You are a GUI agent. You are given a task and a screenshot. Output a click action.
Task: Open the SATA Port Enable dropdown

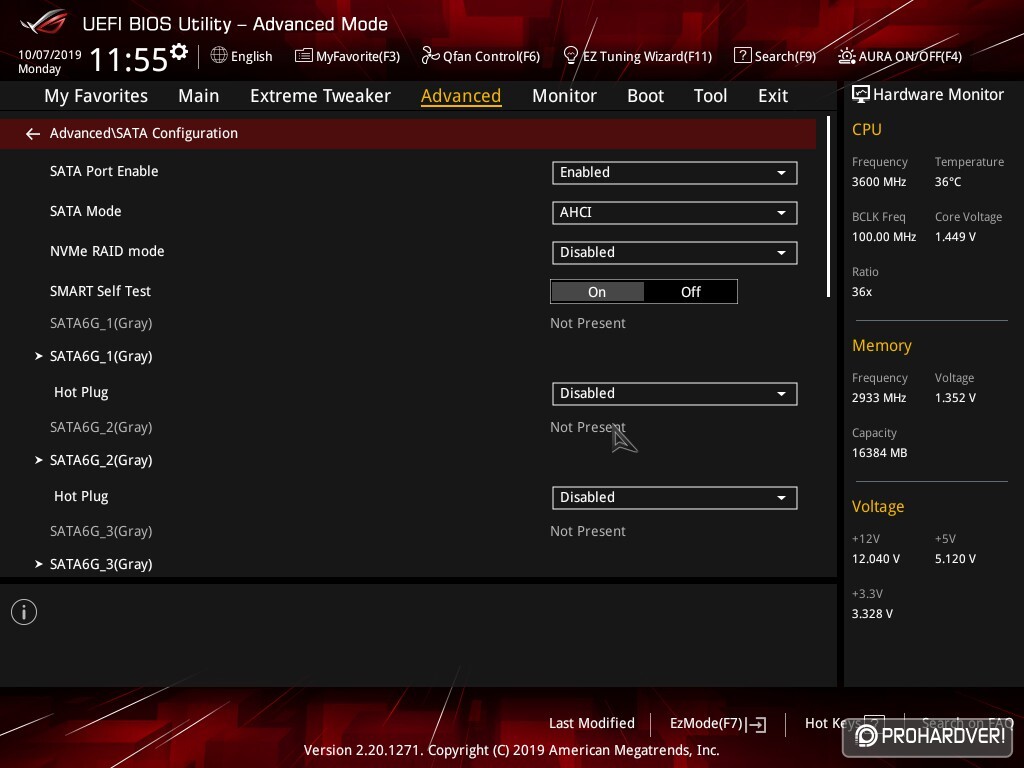[x=675, y=172]
